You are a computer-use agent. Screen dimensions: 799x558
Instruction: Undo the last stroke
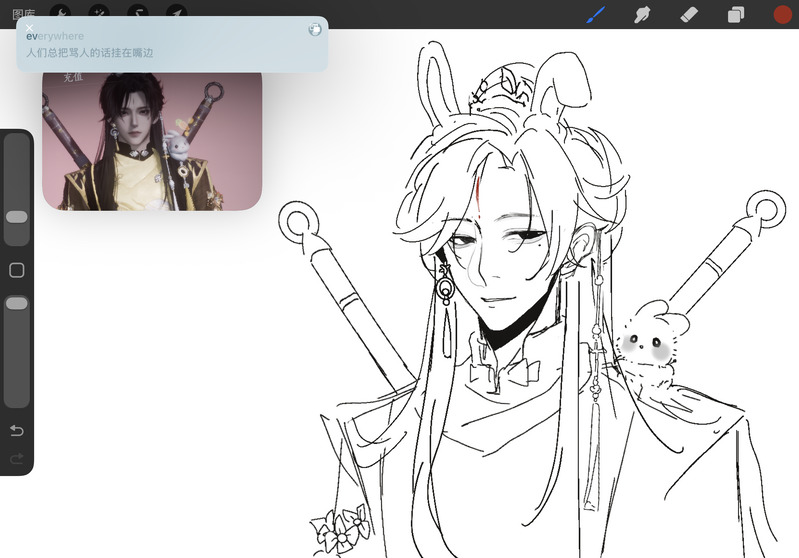pyautogui.click(x=17, y=431)
